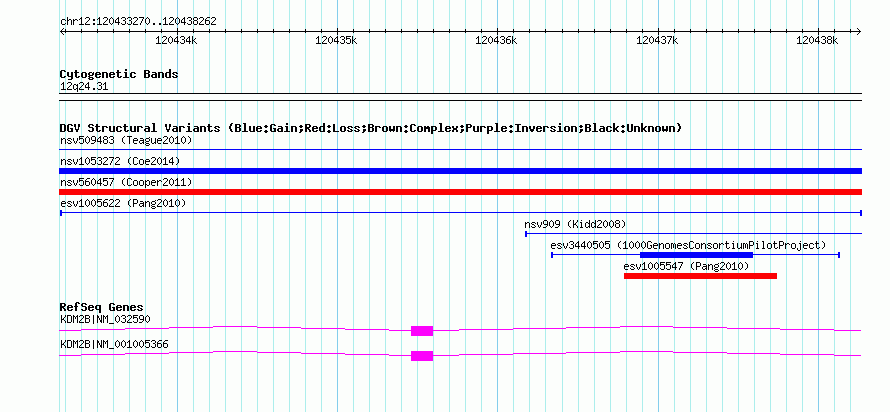Select the full-width red nsv560457 loss bar
Screen dimensions: 890x412
tap(460, 192)
